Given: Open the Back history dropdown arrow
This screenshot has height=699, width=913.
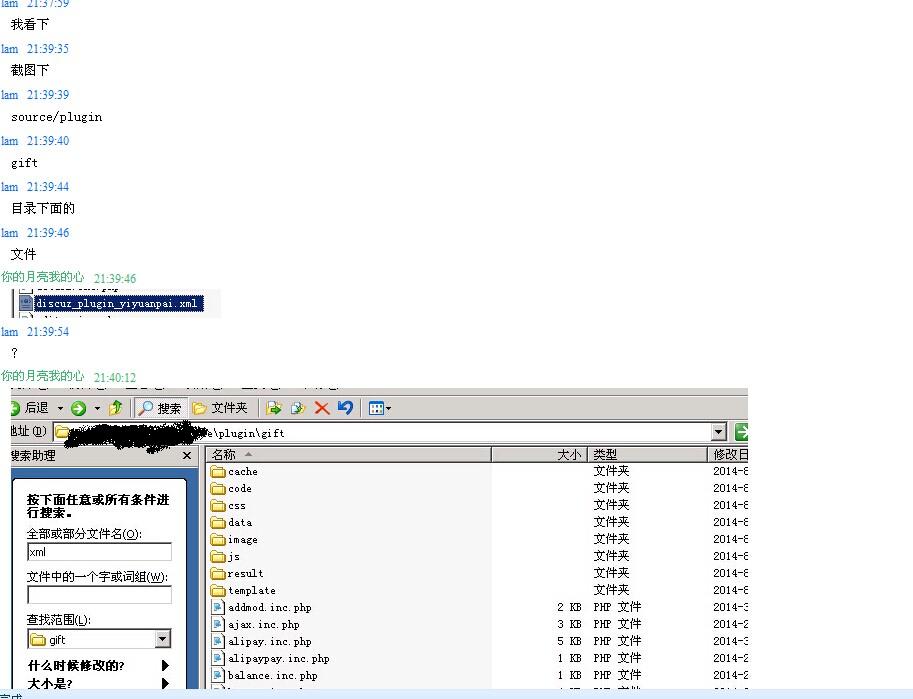Looking at the screenshot, I should 60,408.
